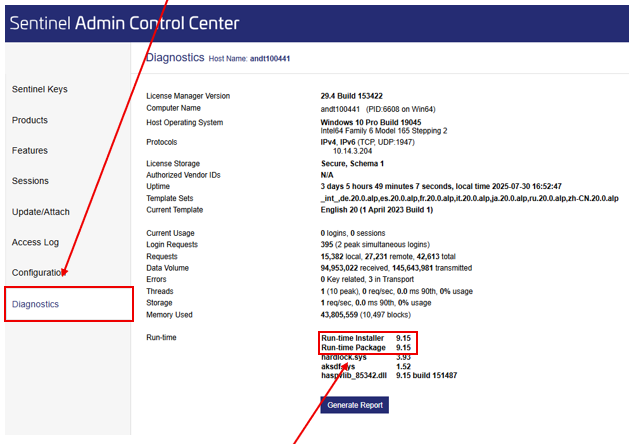Click the Data Volume label
Screen dimensions: 636x444
click(x=167, y=268)
